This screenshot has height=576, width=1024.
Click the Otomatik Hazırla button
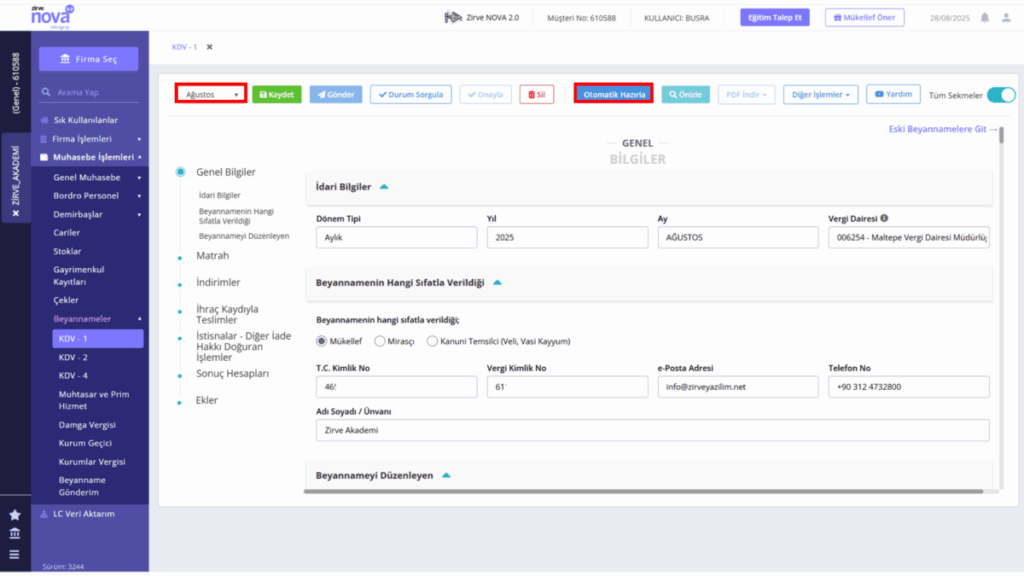coord(614,94)
